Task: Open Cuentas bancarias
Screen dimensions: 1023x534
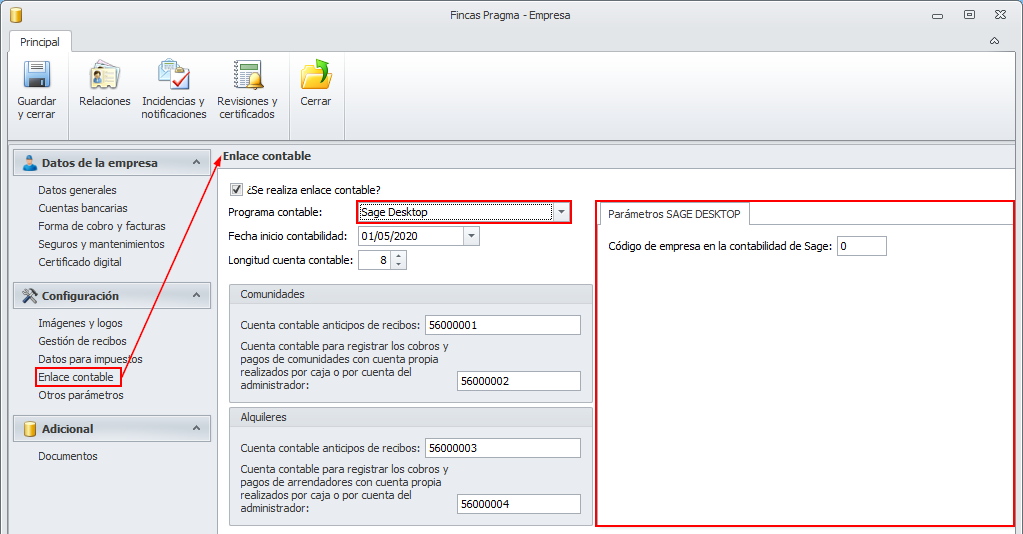Action: pyautogui.click(x=83, y=208)
